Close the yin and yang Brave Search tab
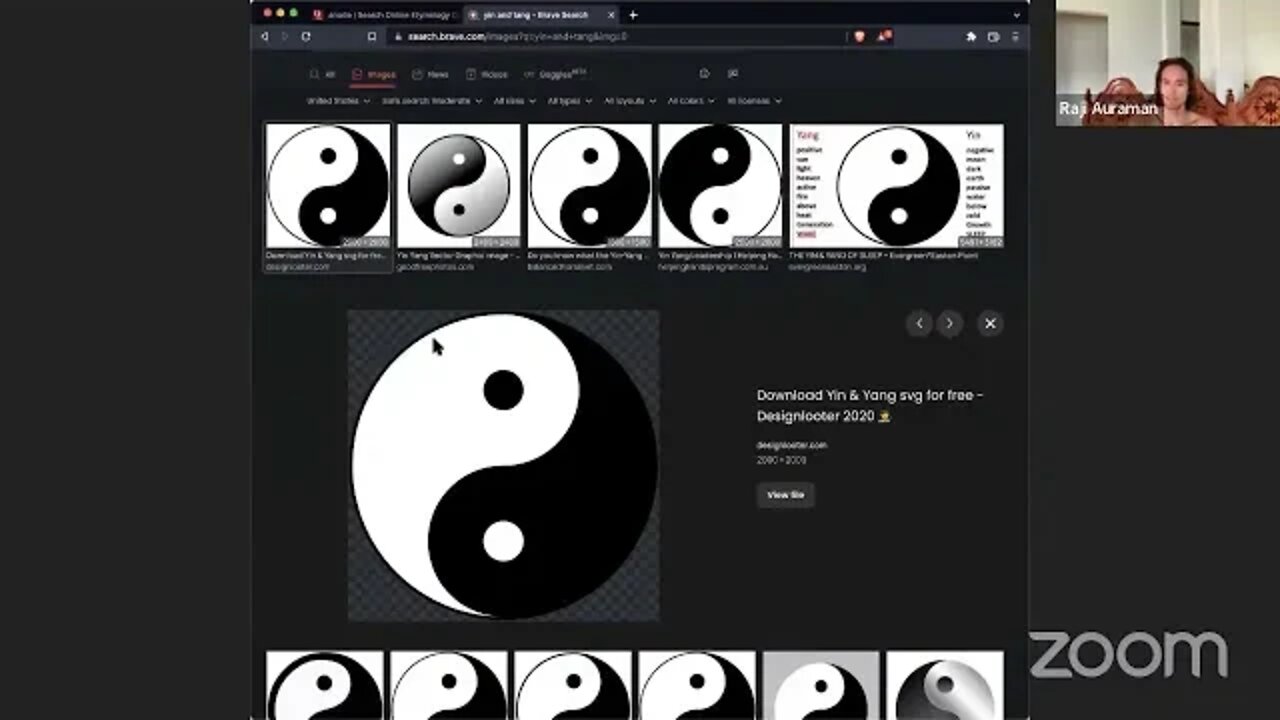This screenshot has height=720, width=1280. pos(611,15)
